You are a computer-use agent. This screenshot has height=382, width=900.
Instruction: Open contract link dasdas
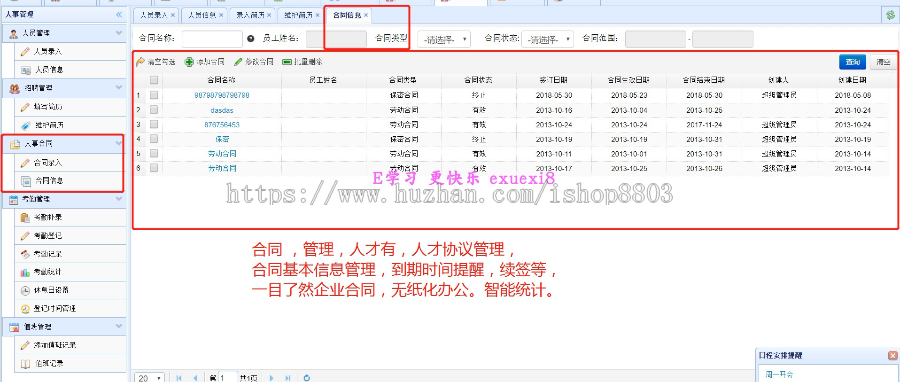pos(222,110)
